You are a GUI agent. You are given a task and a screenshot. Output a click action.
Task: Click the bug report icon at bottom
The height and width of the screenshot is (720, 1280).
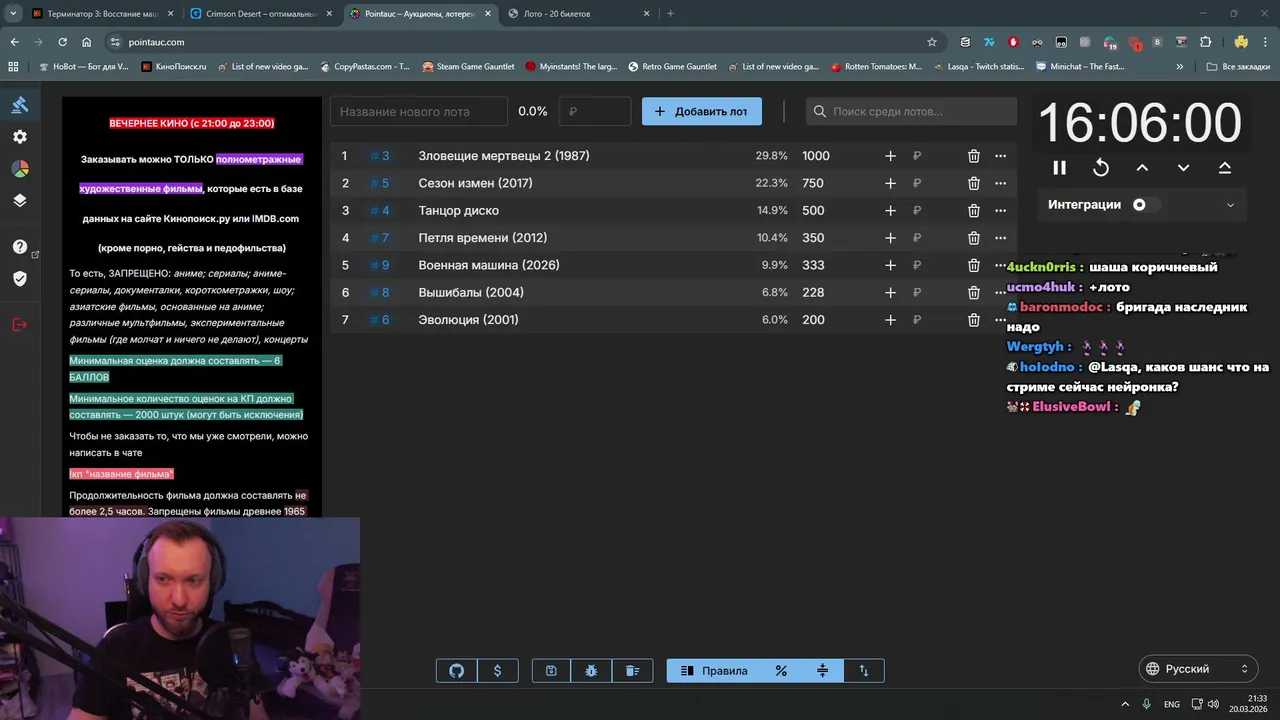(x=592, y=671)
